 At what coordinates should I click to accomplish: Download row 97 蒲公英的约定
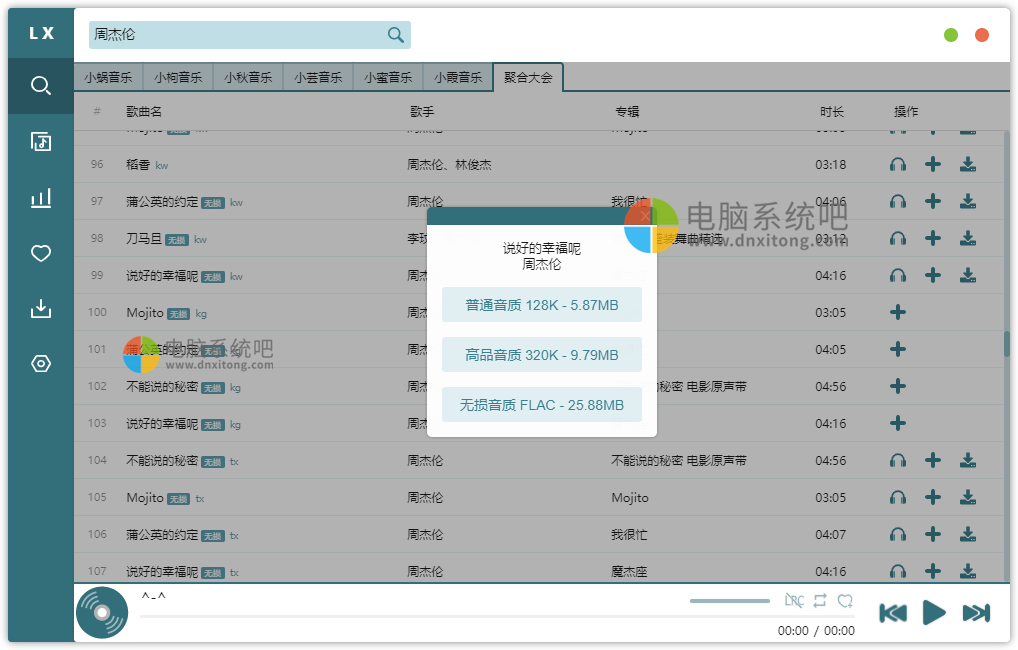click(968, 202)
